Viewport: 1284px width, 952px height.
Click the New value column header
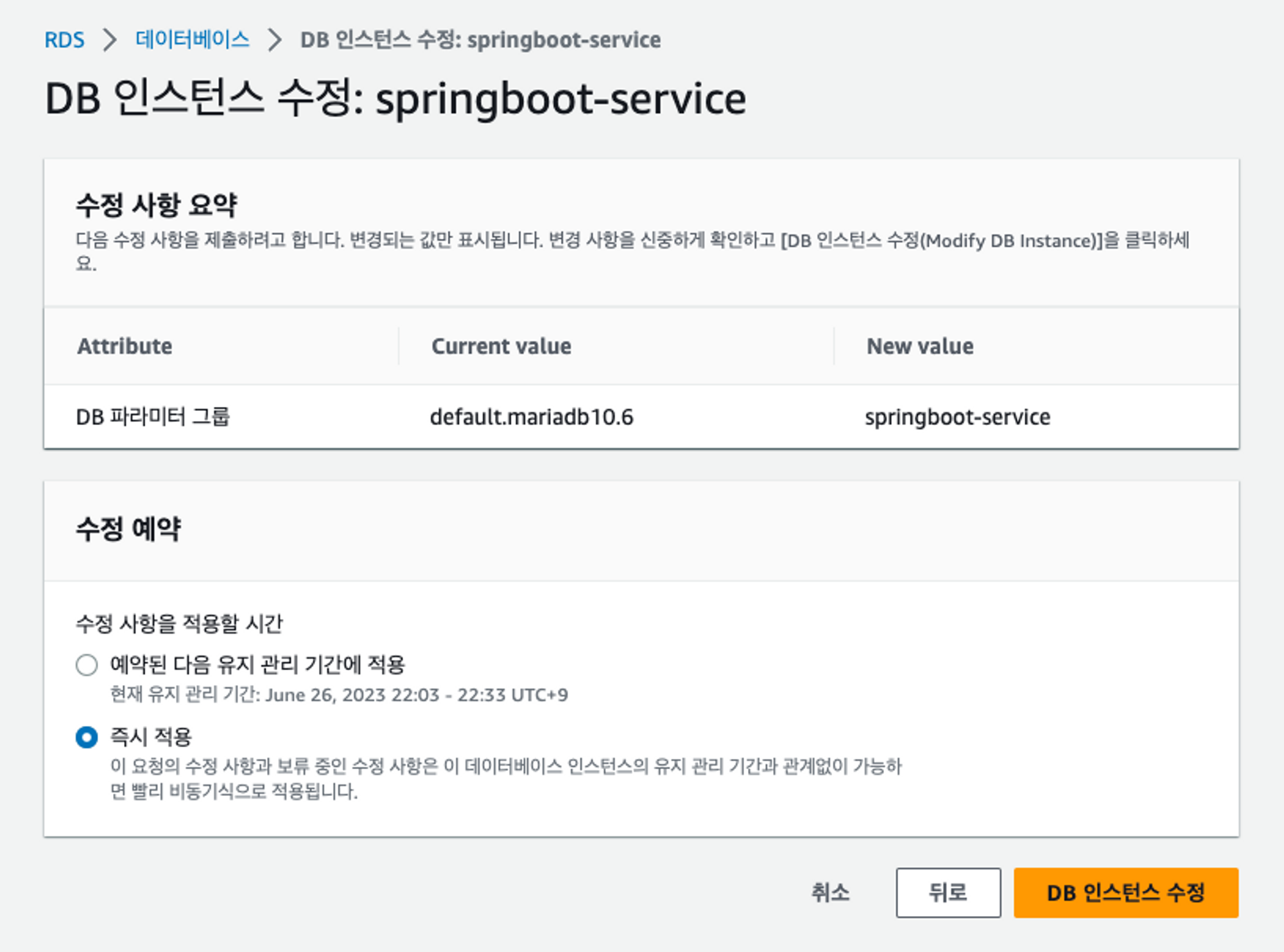919,346
